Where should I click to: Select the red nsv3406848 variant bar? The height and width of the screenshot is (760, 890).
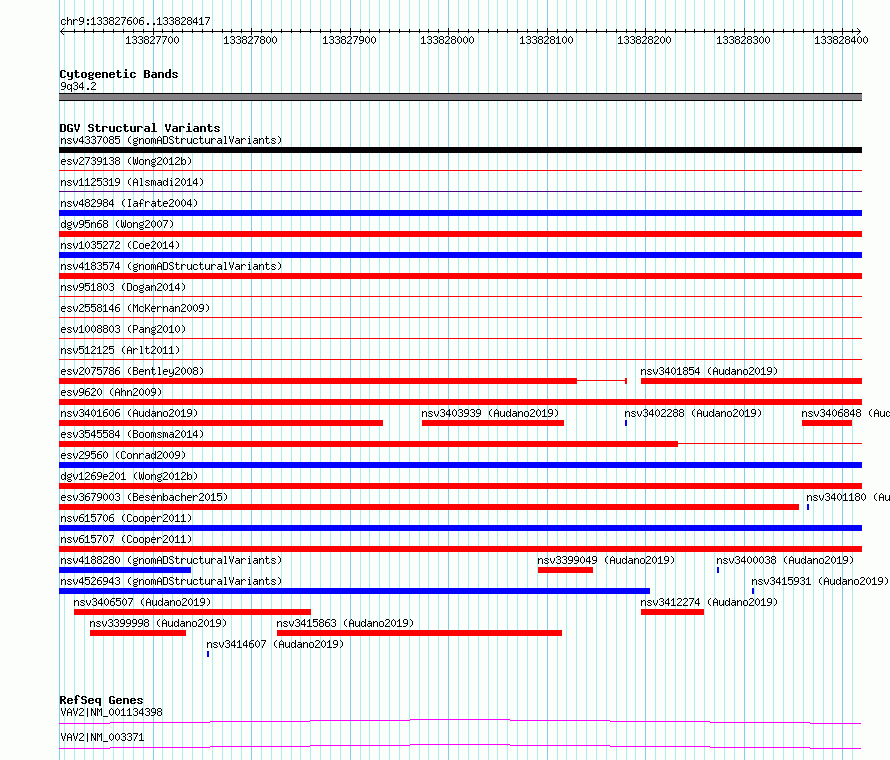[827, 423]
